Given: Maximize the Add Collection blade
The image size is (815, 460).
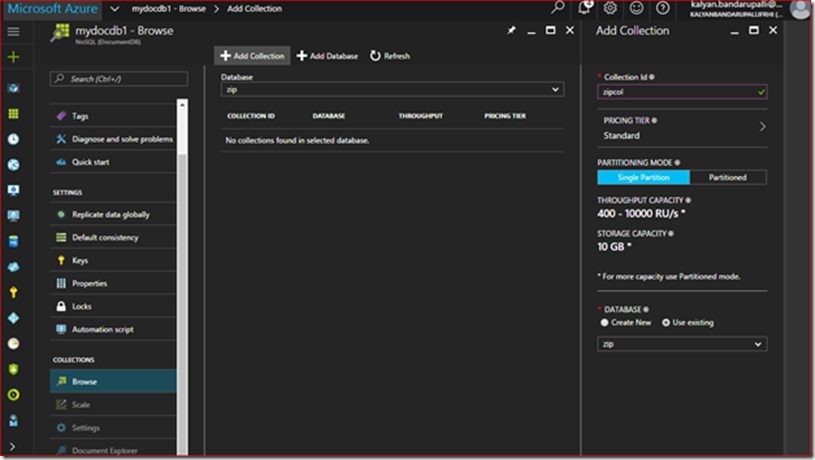Looking at the screenshot, I should [x=754, y=30].
